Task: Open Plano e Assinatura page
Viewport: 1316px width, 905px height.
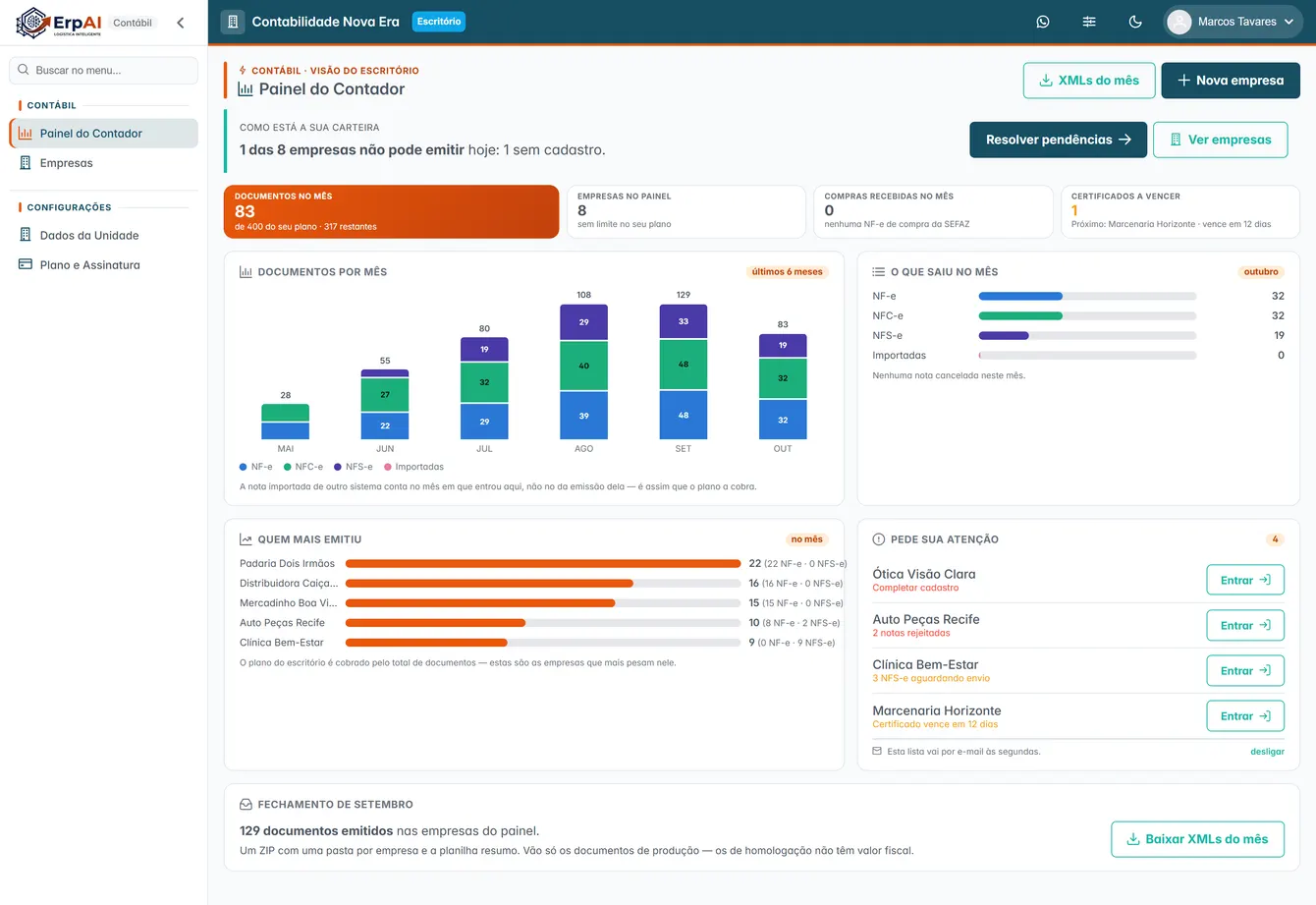Action: click(104, 265)
